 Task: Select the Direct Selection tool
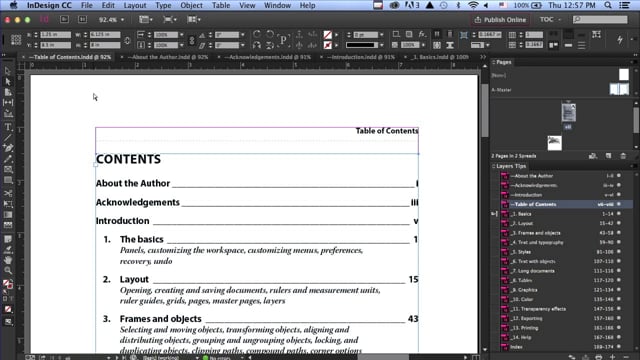click(x=8, y=82)
